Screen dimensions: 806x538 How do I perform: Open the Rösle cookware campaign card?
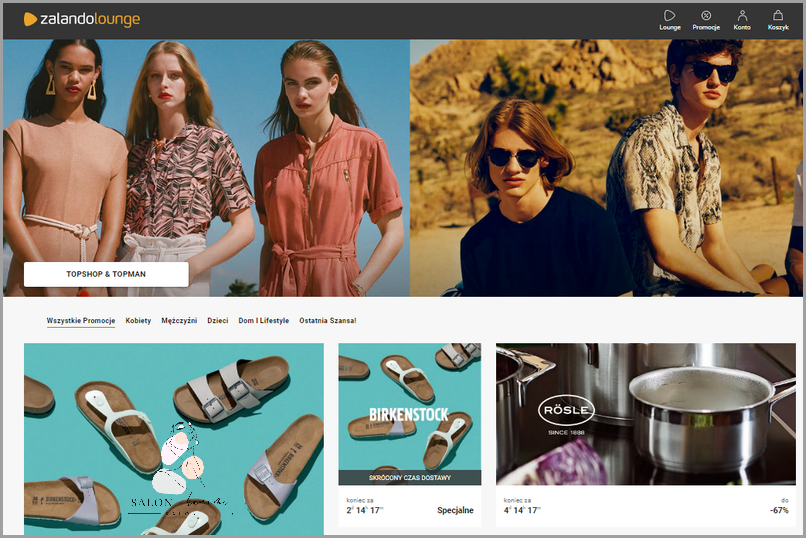[x=646, y=435]
